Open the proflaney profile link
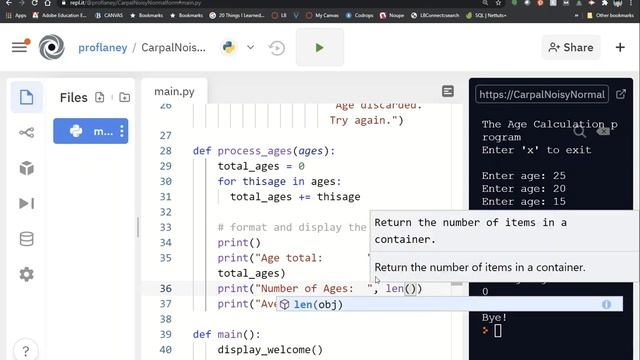This screenshot has width=640, height=360. click(x=102, y=48)
